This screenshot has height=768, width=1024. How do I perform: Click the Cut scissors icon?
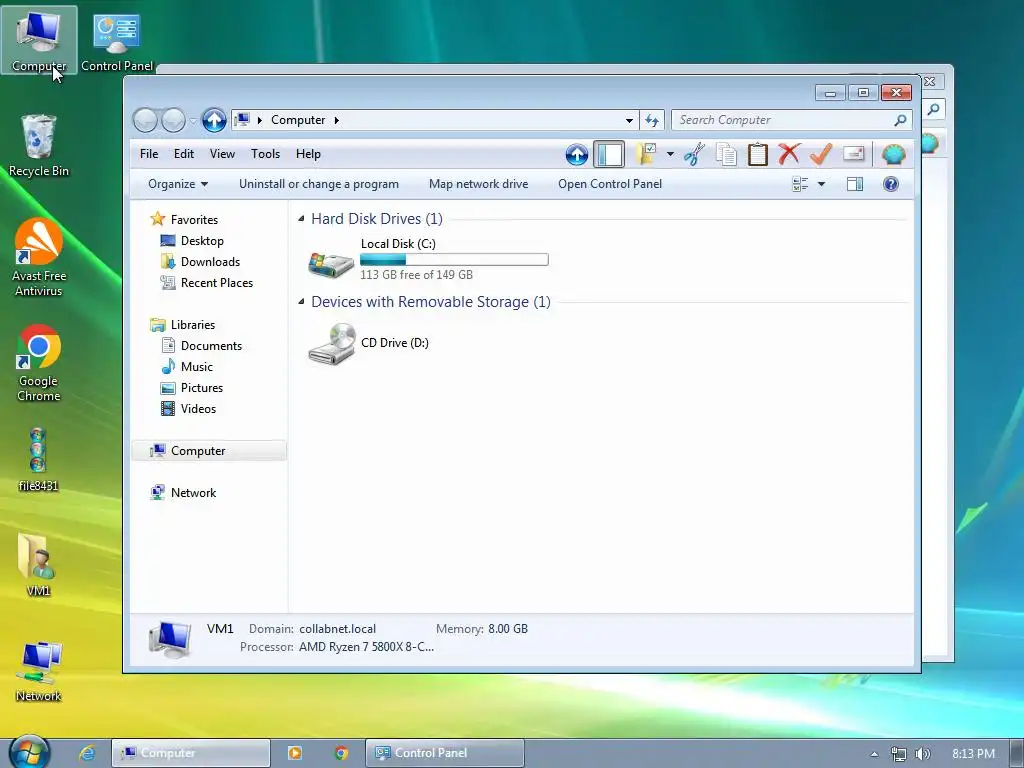tap(694, 155)
